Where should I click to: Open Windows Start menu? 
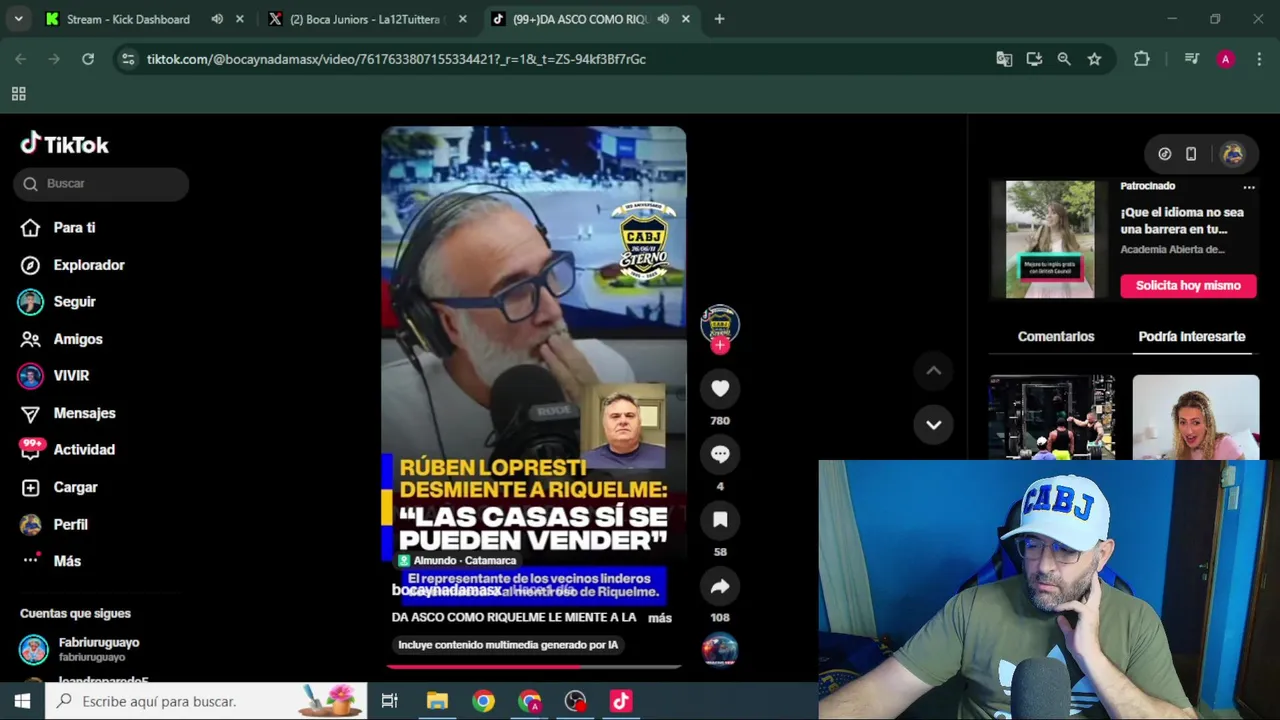click(x=22, y=701)
